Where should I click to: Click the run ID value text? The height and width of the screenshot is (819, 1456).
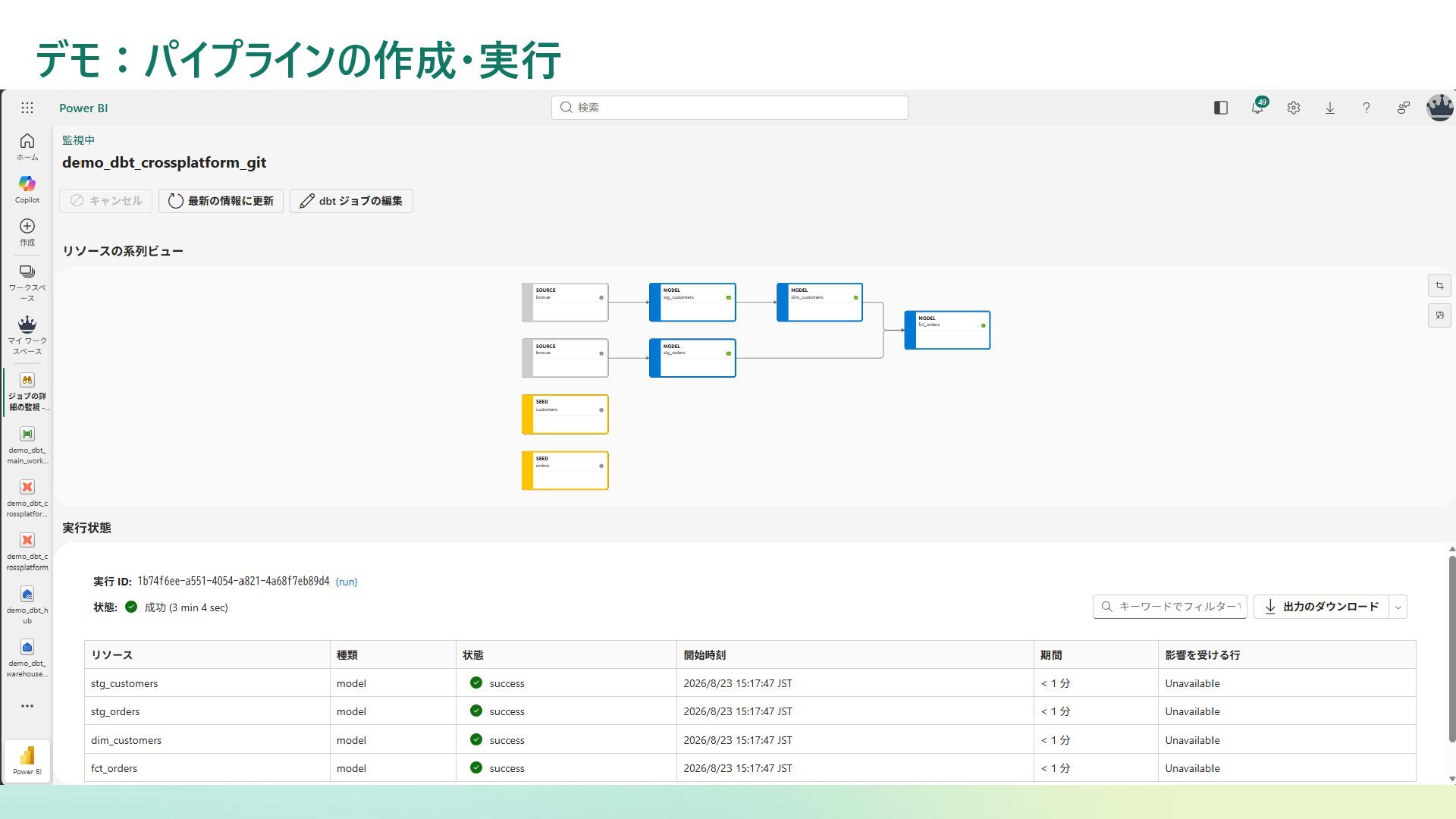point(234,582)
